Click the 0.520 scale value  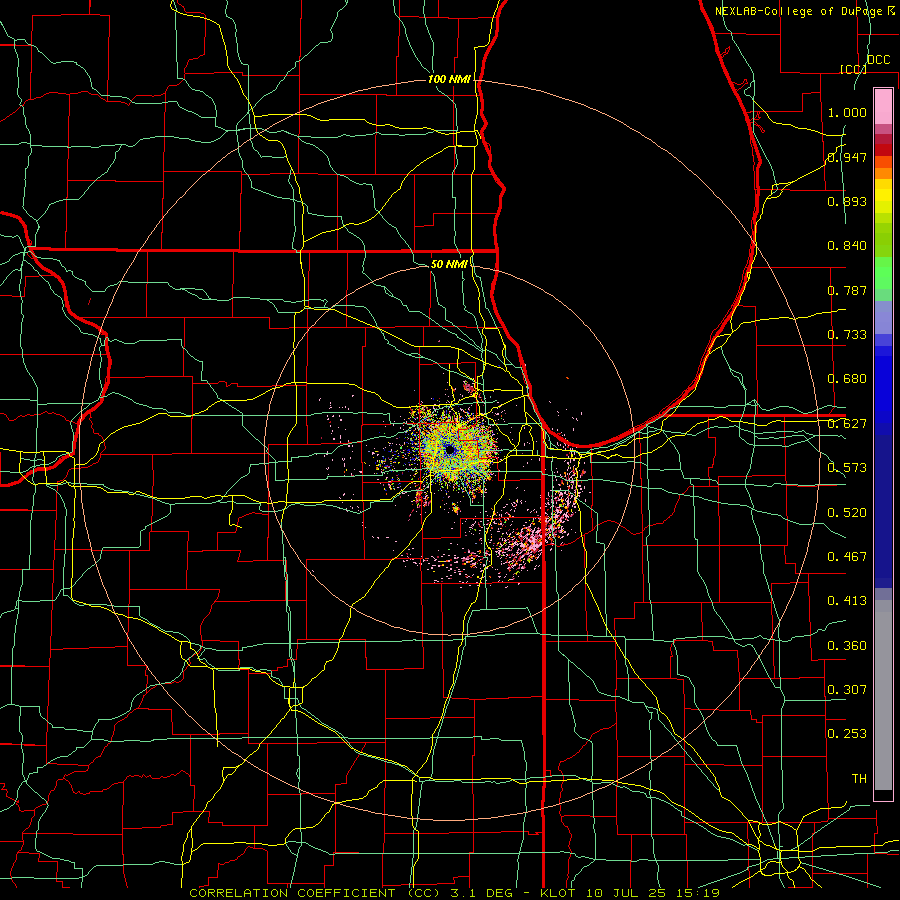point(847,513)
